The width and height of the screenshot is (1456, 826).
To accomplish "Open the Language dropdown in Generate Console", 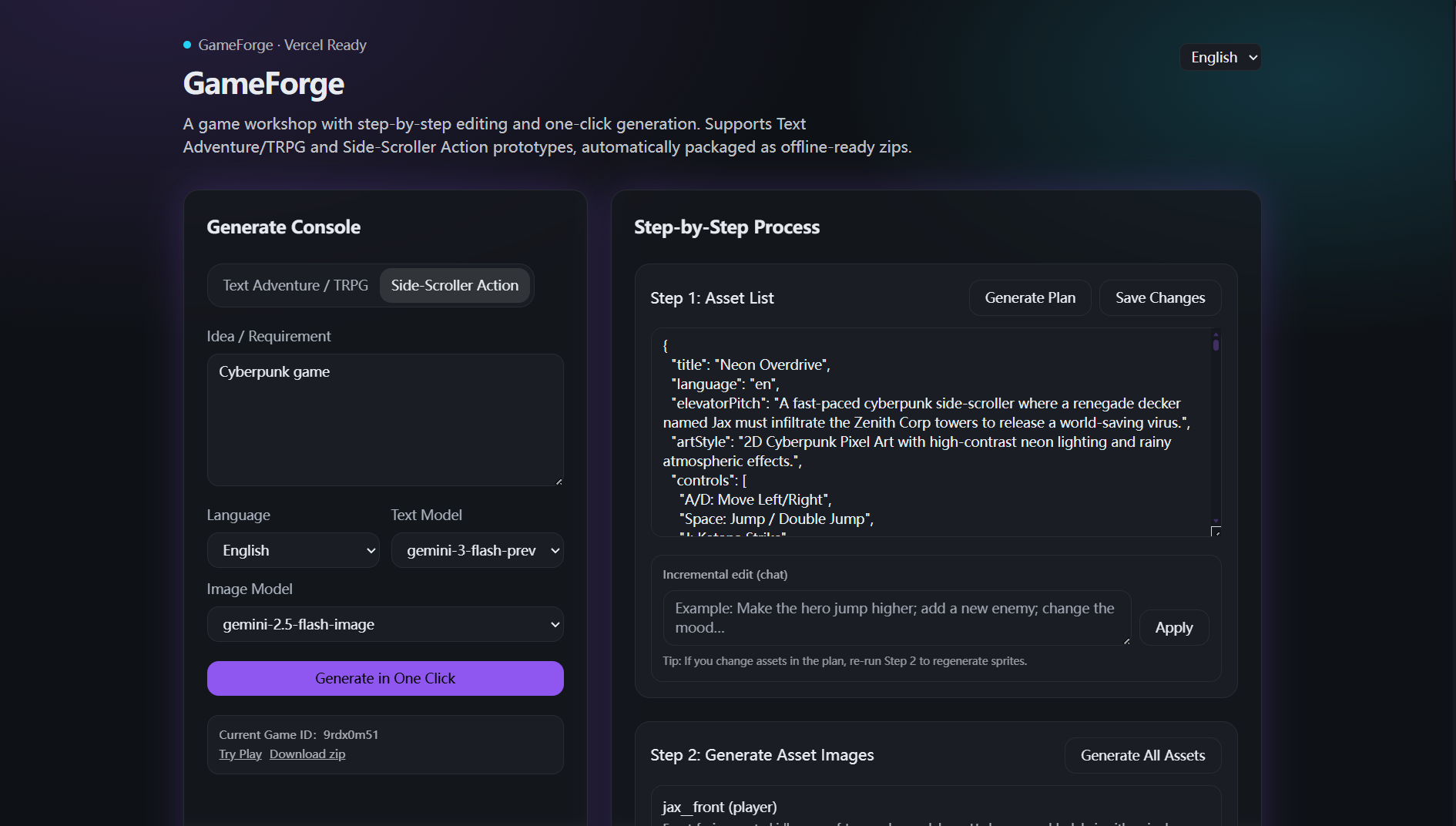I will pyautogui.click(x=293, y=550).
